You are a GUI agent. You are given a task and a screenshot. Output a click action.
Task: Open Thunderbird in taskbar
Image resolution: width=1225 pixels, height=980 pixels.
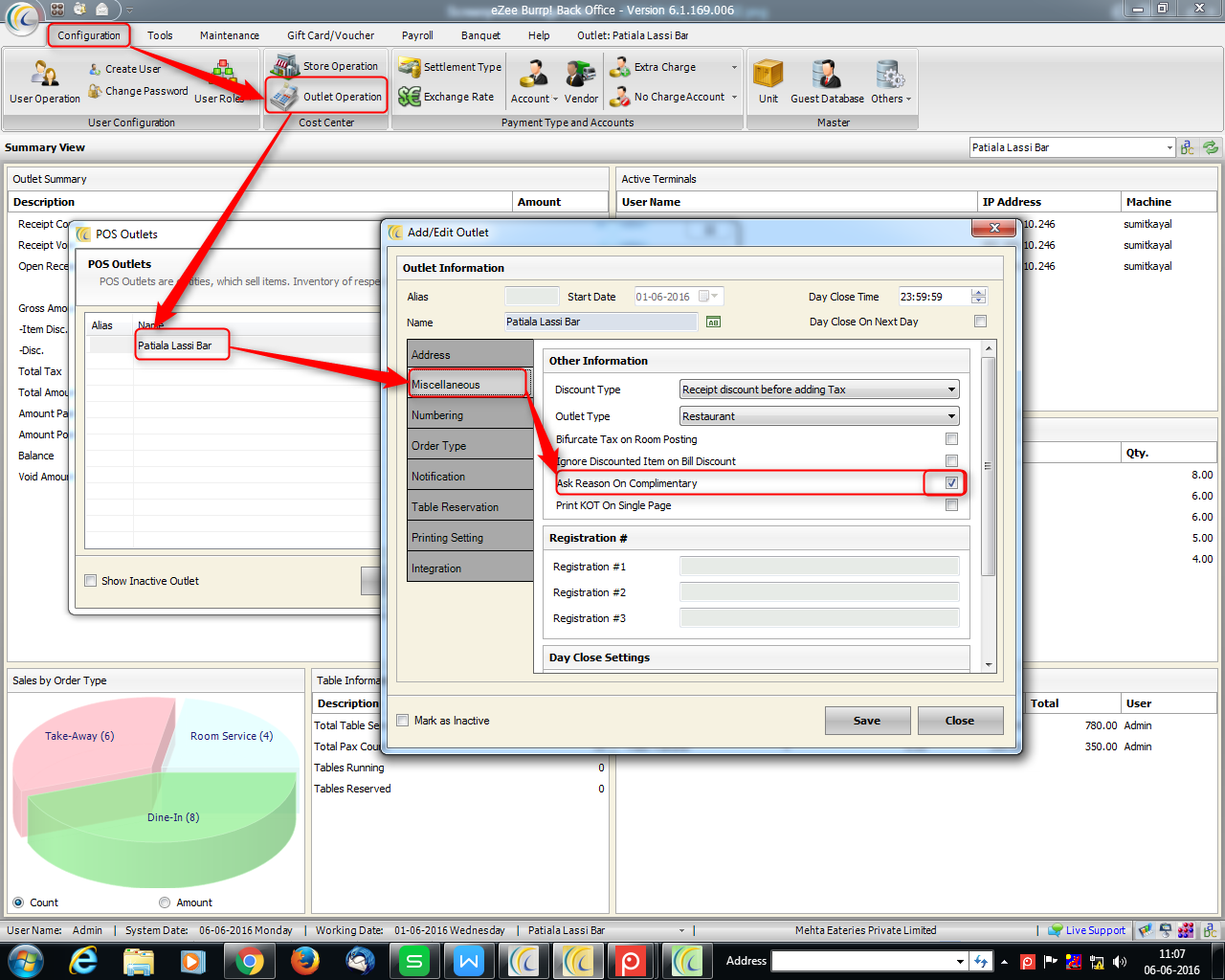[360, 961]
